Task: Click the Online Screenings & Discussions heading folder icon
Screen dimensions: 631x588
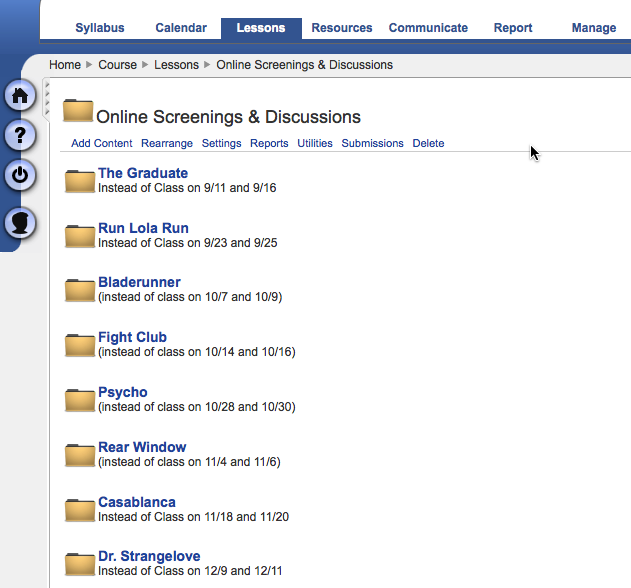Action: tap(78, 110)
